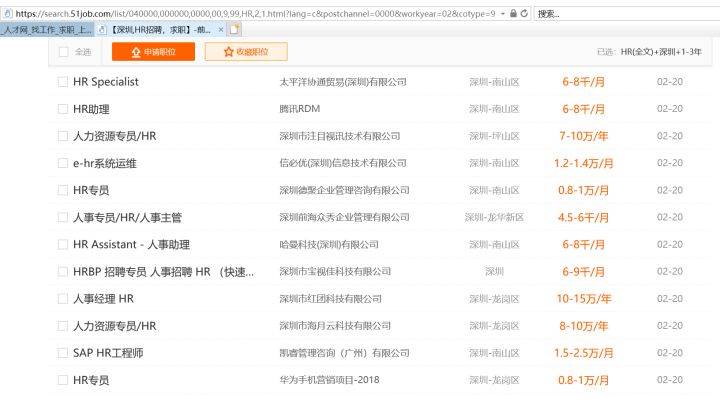Close the 【深圳,HR招聘，求职】 tab
Screen dimensions: 720x399
221,30
